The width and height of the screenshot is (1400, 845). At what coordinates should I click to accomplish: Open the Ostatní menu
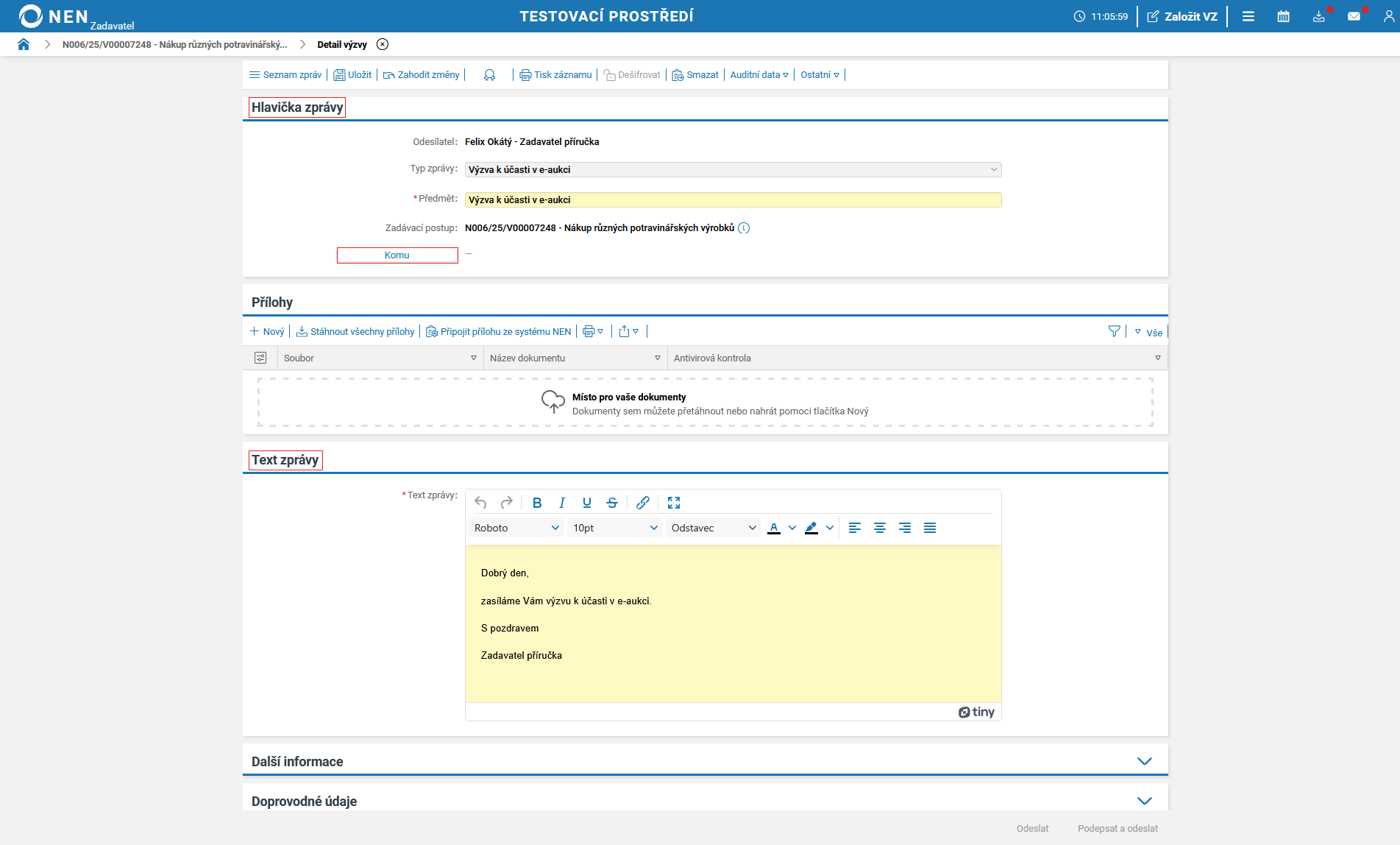(x=820, y=75)
